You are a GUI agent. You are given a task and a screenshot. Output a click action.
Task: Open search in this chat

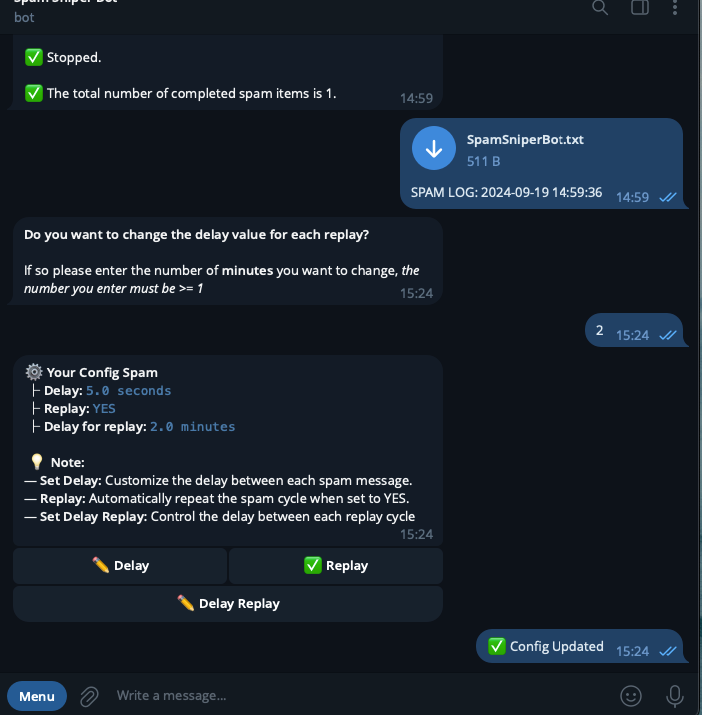click(600, 8)
